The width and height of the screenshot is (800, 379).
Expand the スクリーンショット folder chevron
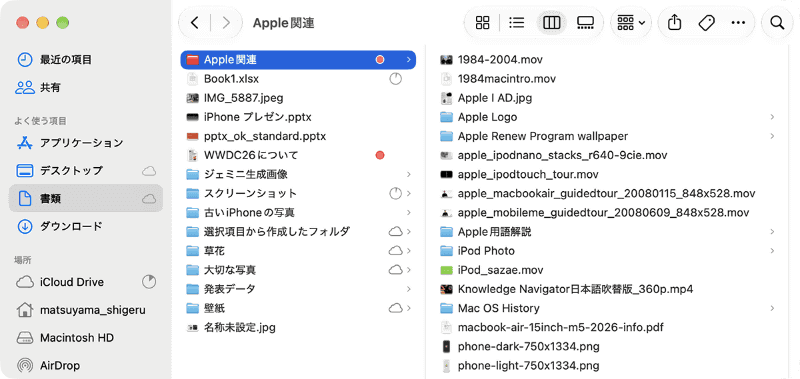click(409, 193)
